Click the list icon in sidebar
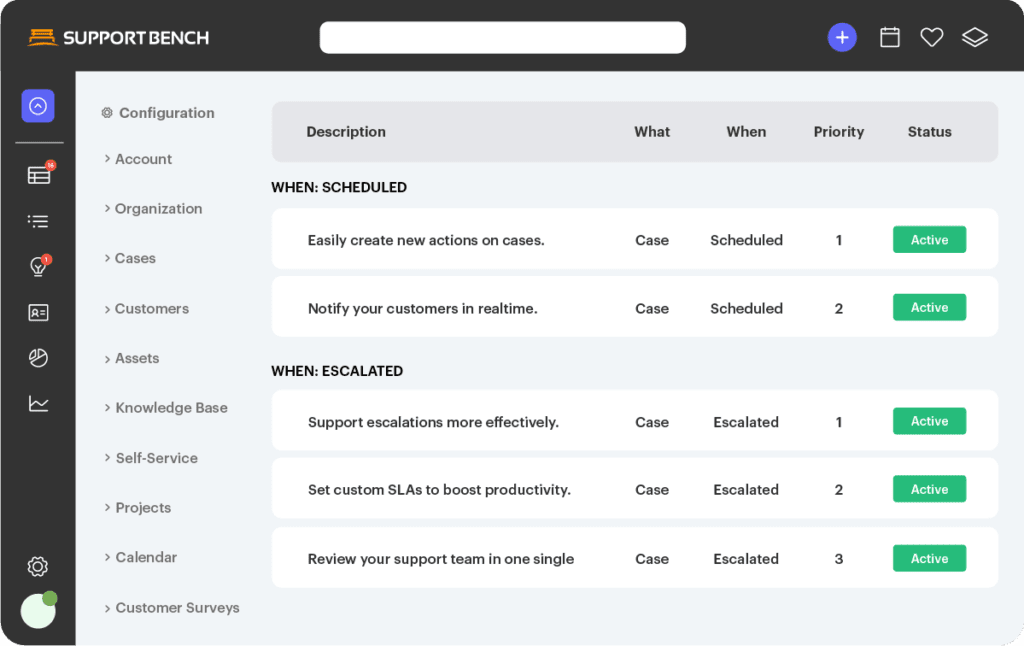This screenshot has height=646, width=1024. tap(38, 221)
